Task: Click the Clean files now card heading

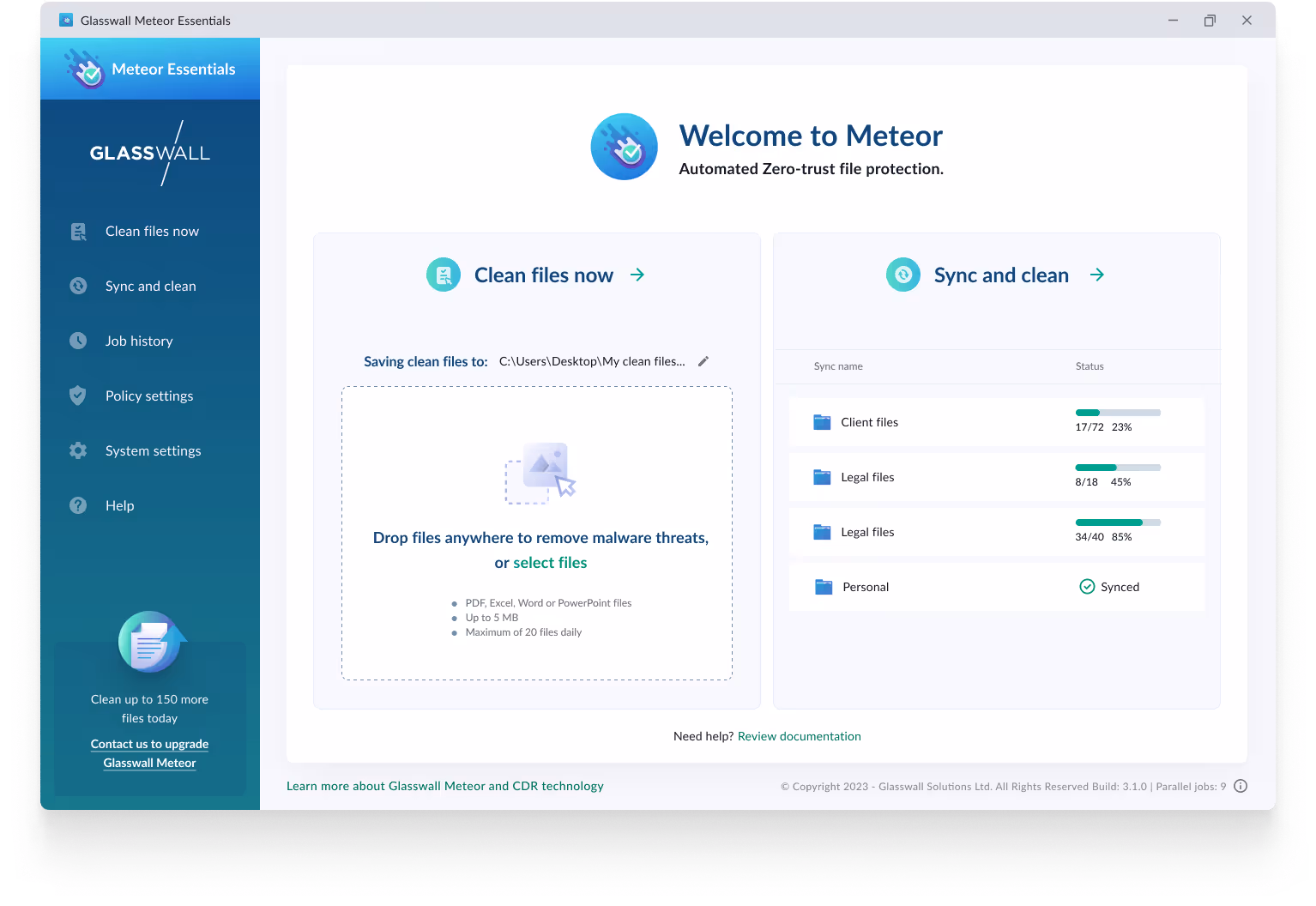Action: pos(544,275)
